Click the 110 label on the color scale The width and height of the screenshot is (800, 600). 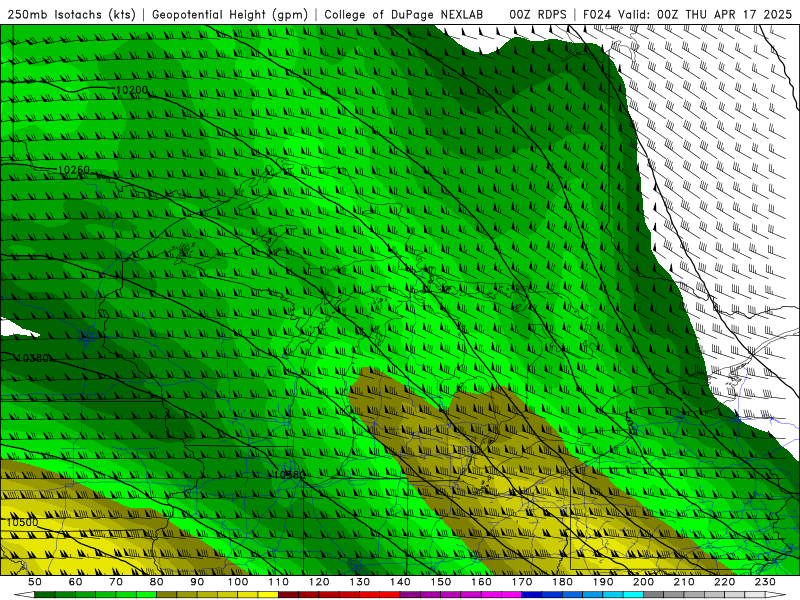[x=279, y=582]
